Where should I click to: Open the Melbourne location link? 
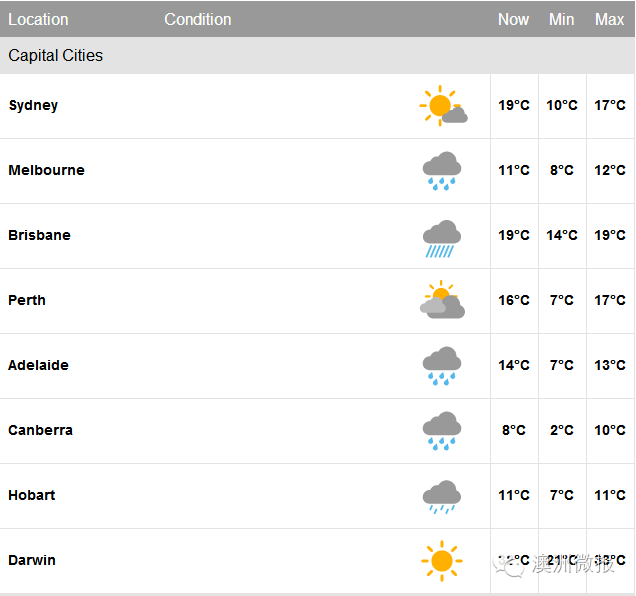point(47,170)
